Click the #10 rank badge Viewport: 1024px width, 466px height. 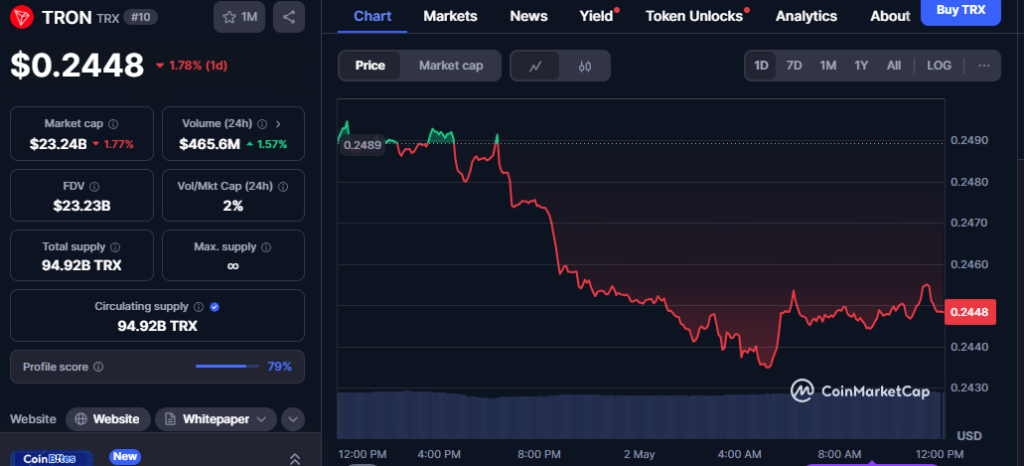click(138, 18)
